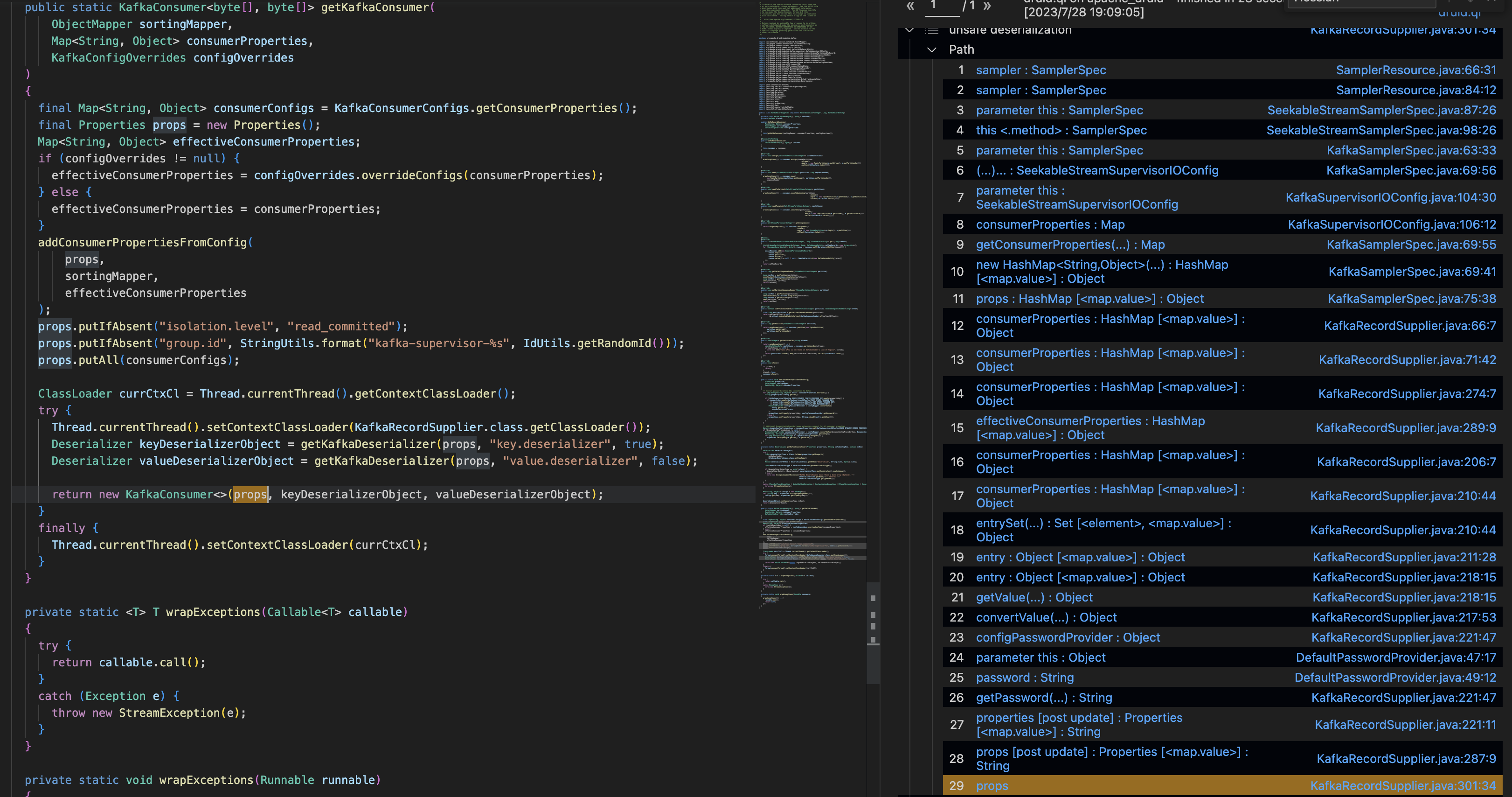Click wrapExceptions(Callable<T> callable) method name
This screenshot has height=797, width=1512.
213,612
